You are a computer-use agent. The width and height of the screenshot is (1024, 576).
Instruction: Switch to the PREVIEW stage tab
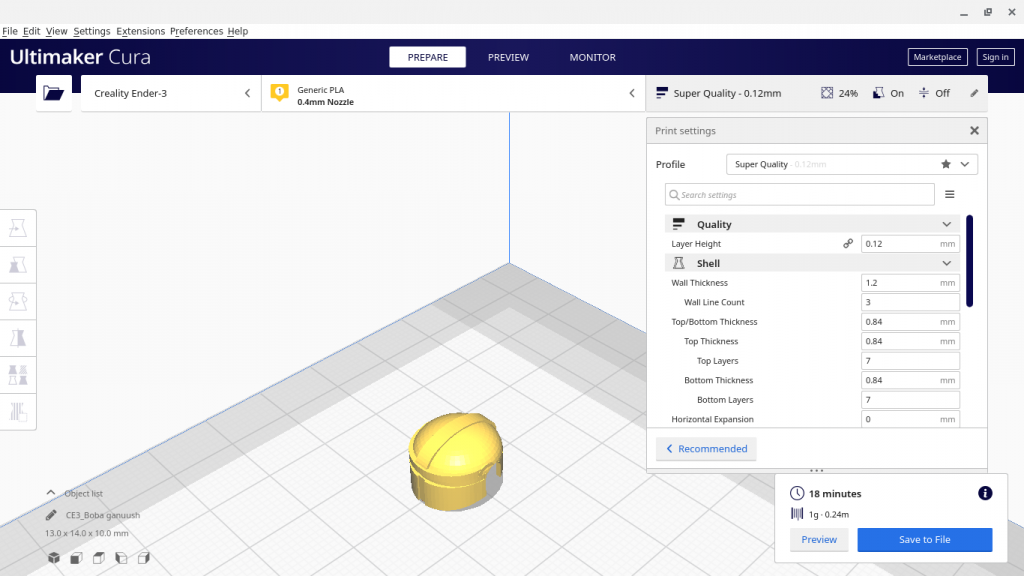(508, 57)
